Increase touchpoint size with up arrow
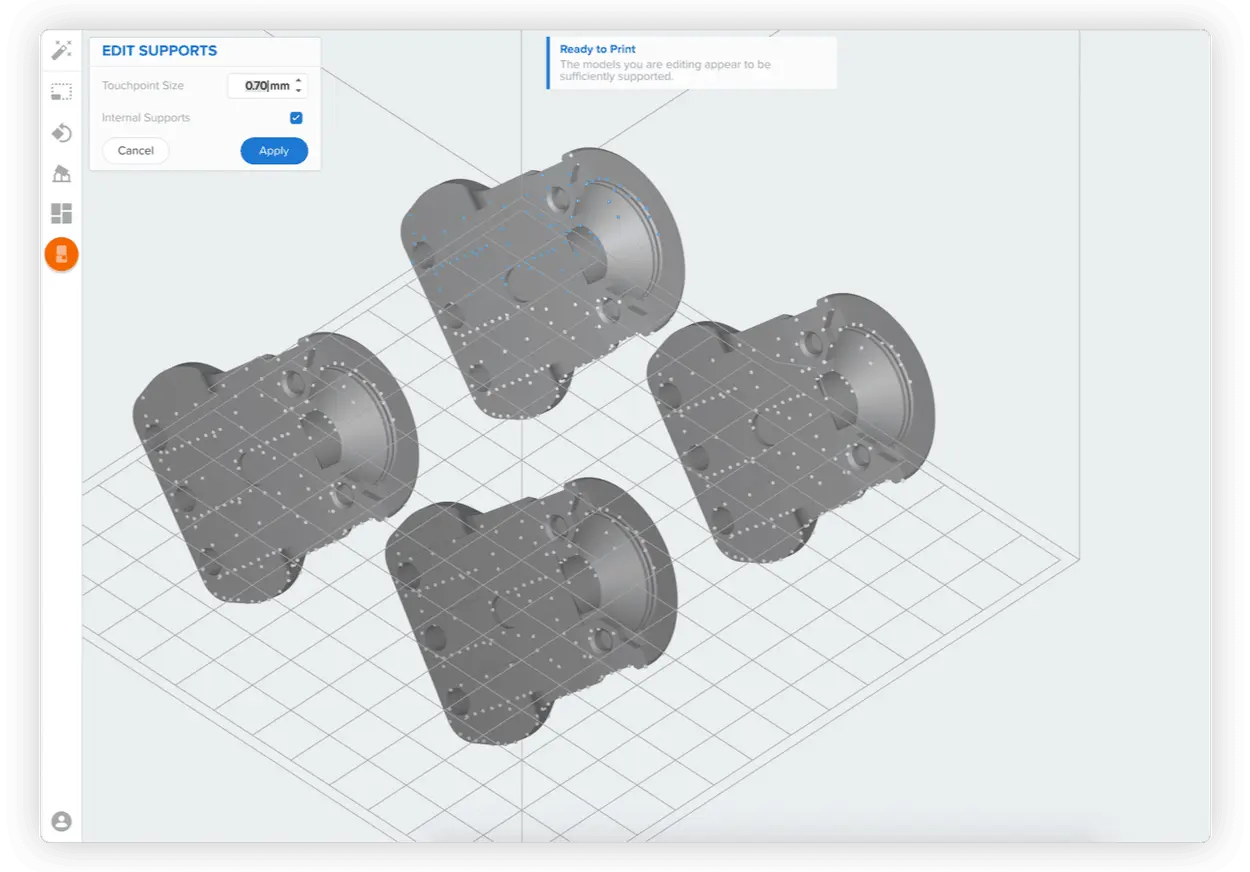Image resolution: width=1250 pixels, height=872 pixels. (x=299, y=80)
